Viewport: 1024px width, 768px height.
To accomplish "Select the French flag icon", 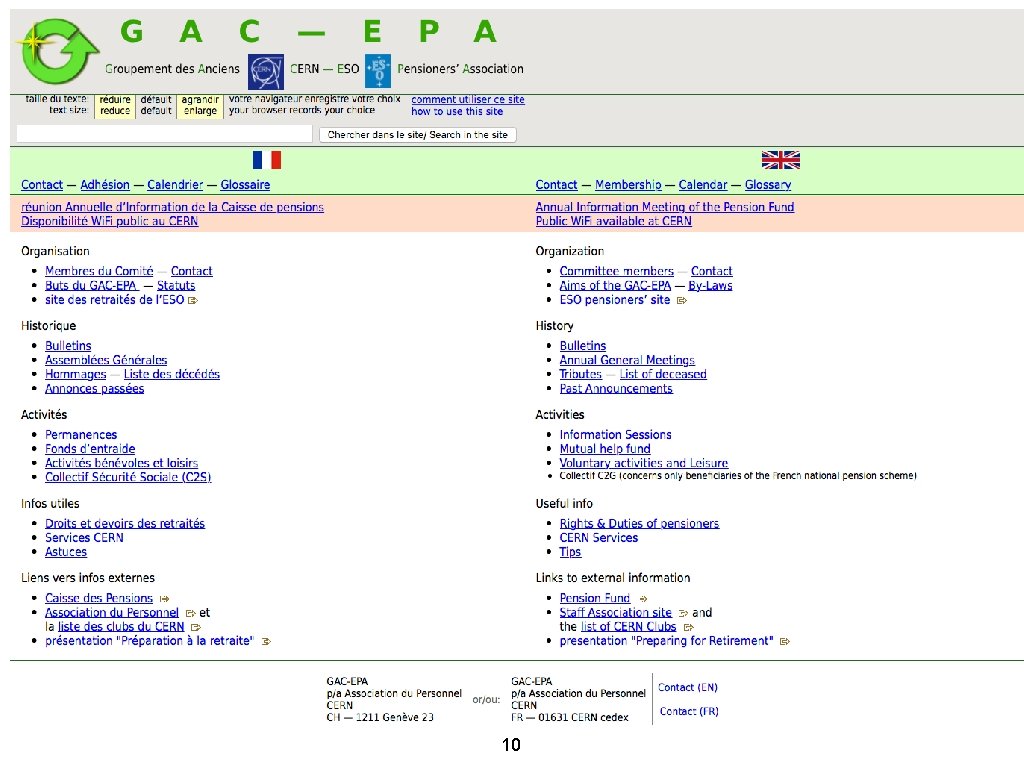I will point(266,160).
